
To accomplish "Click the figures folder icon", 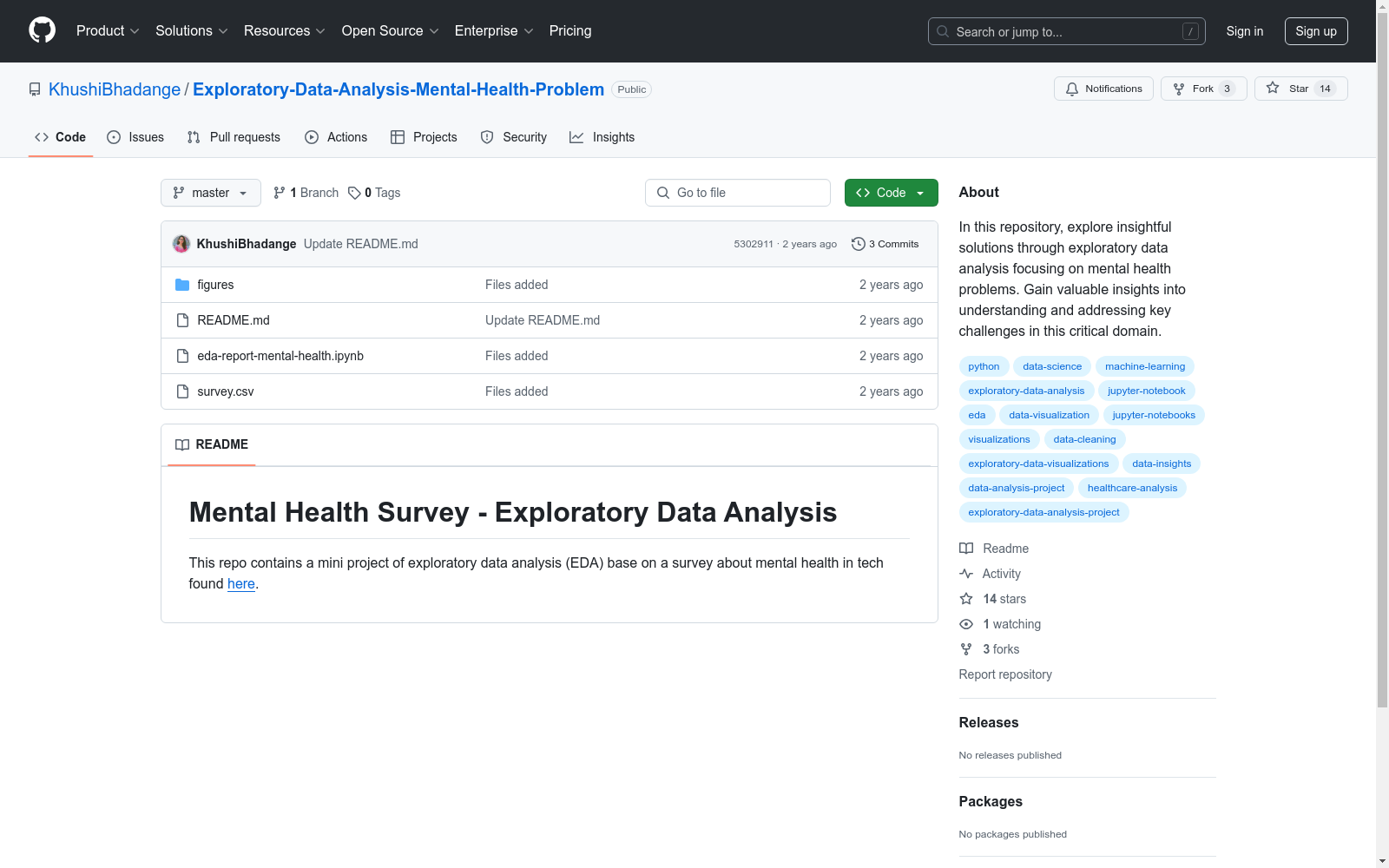I will click(x=182, y=285).
